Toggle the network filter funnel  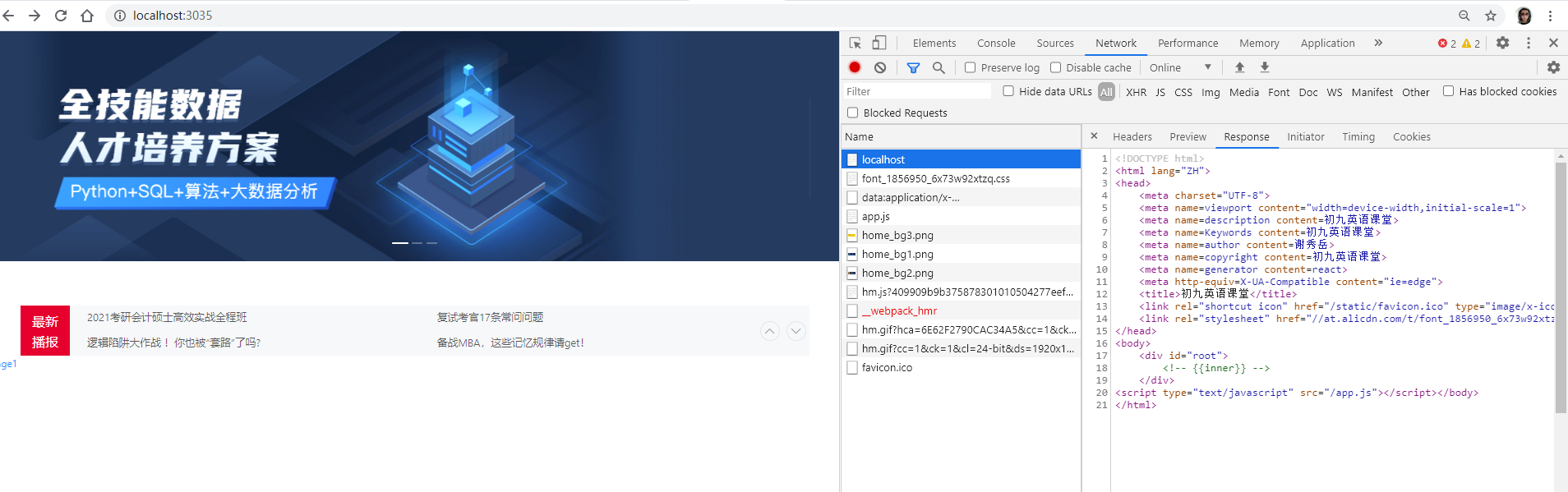pos(913,67)
